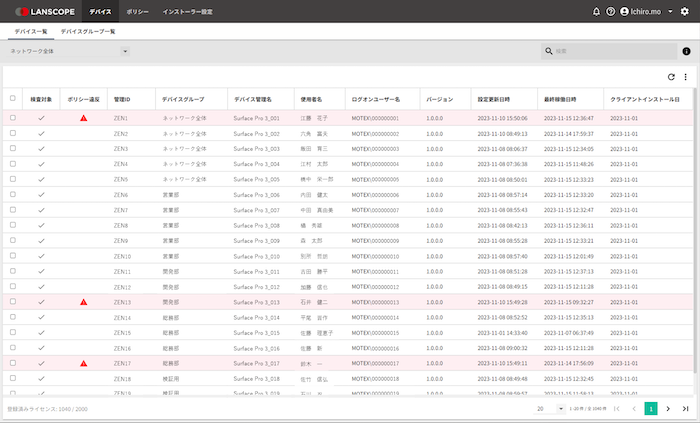Sort by the 使用者名 column header
The height and width of the screenshot is (423, 700).
(311, 100)
